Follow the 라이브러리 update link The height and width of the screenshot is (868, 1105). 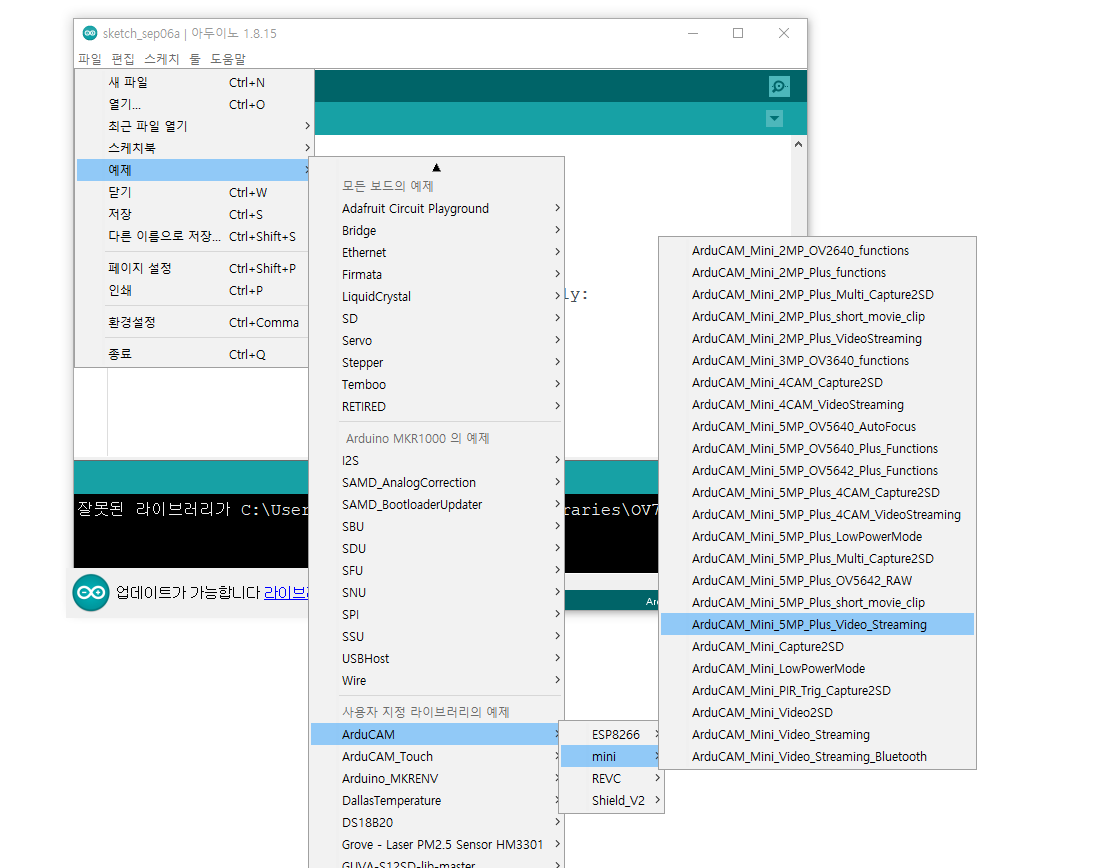click(x=286, y=593)
